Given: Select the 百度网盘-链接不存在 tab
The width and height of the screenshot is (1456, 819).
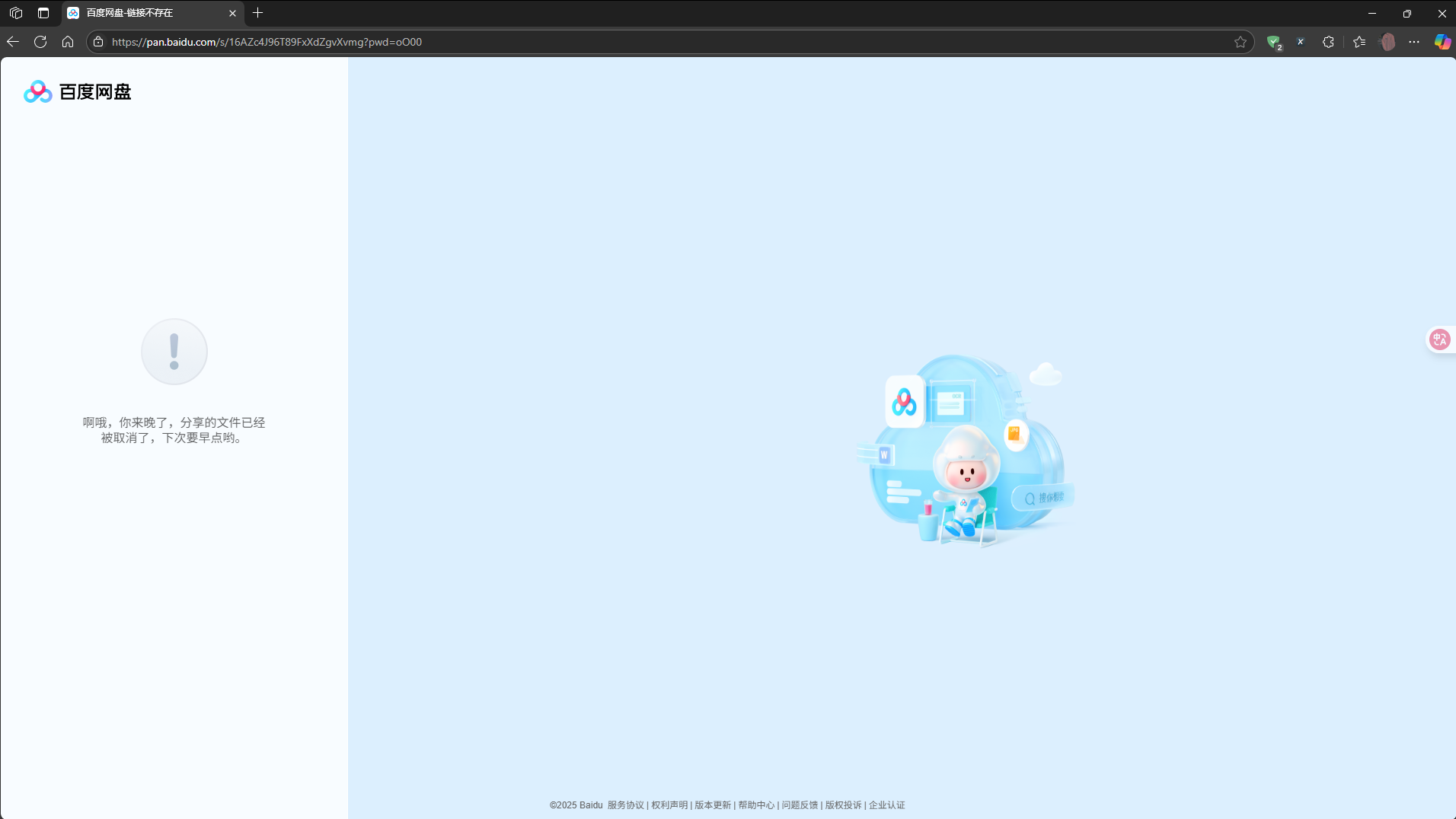Looking at the screenshot, I should 145,13.
